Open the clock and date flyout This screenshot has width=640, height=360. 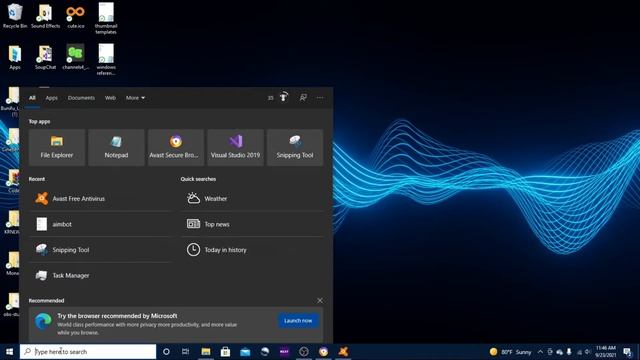point(606,351)
